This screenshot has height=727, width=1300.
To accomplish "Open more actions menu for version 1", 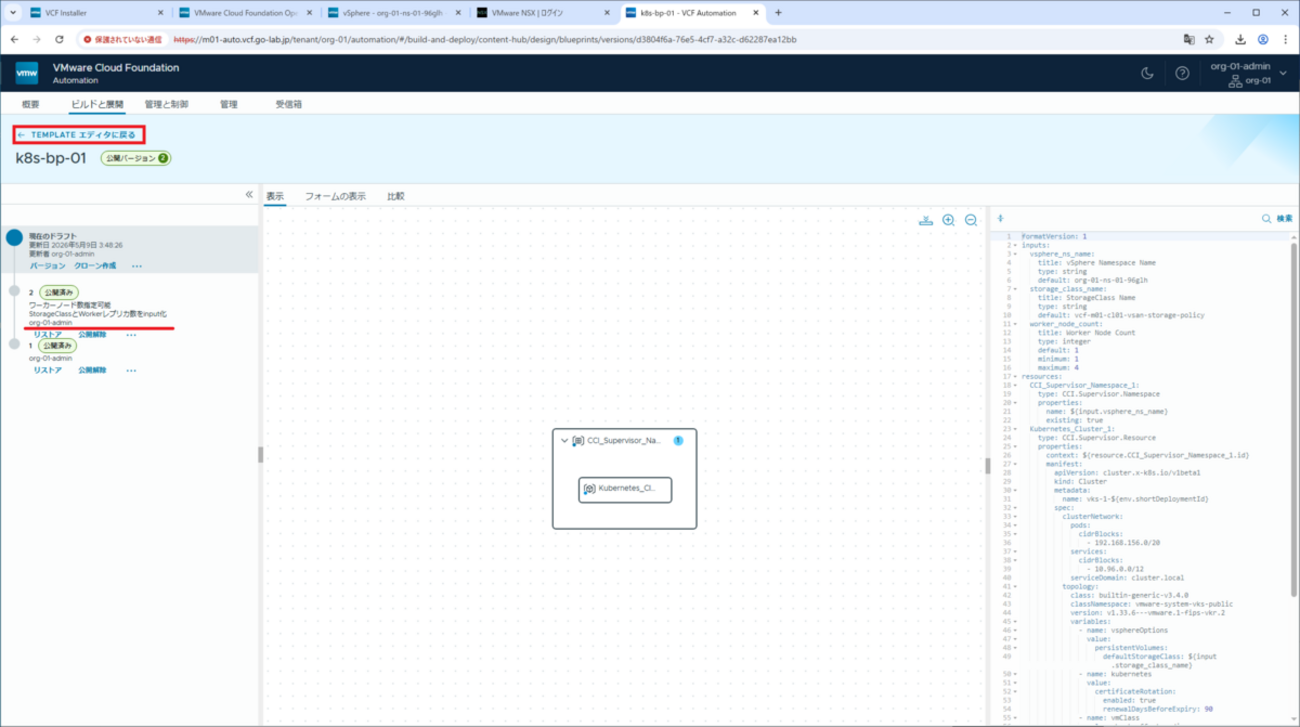I will pyautogui.click(x=131, y=370).
